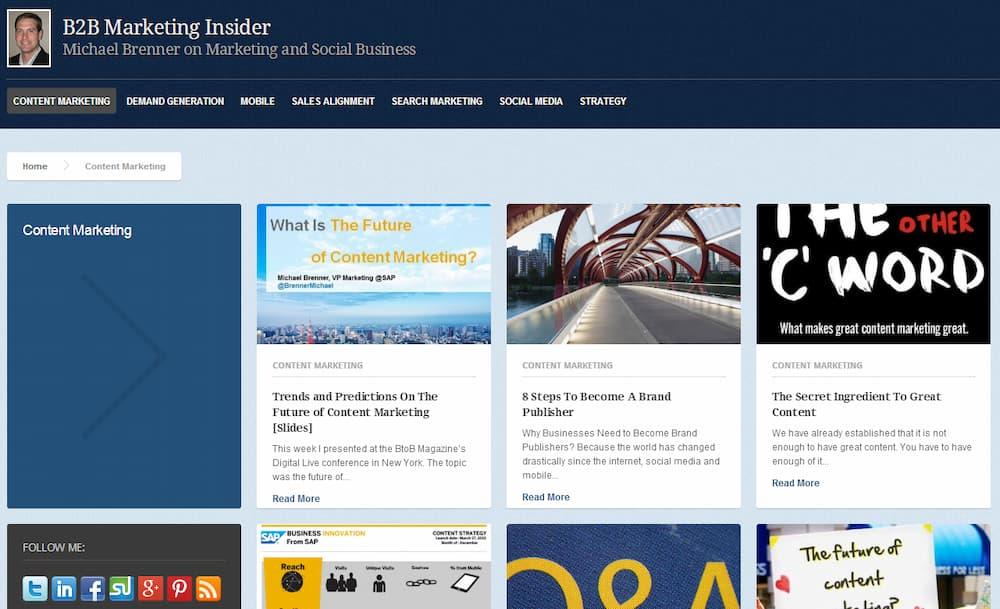This screenshot has width=1000, height=609.
Task: Click the bridge photo thumbnail
Action: pos(623,273)
